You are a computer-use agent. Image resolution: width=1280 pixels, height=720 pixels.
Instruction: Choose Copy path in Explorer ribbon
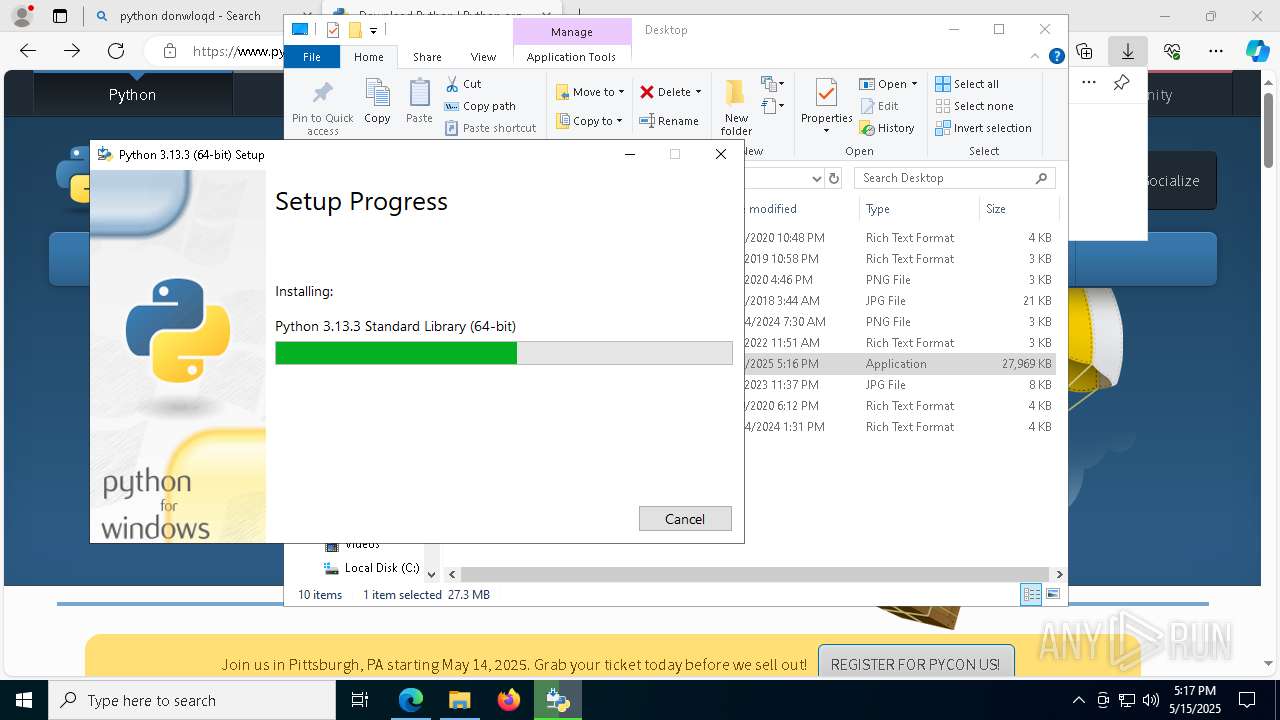click(x=480, y=106)
